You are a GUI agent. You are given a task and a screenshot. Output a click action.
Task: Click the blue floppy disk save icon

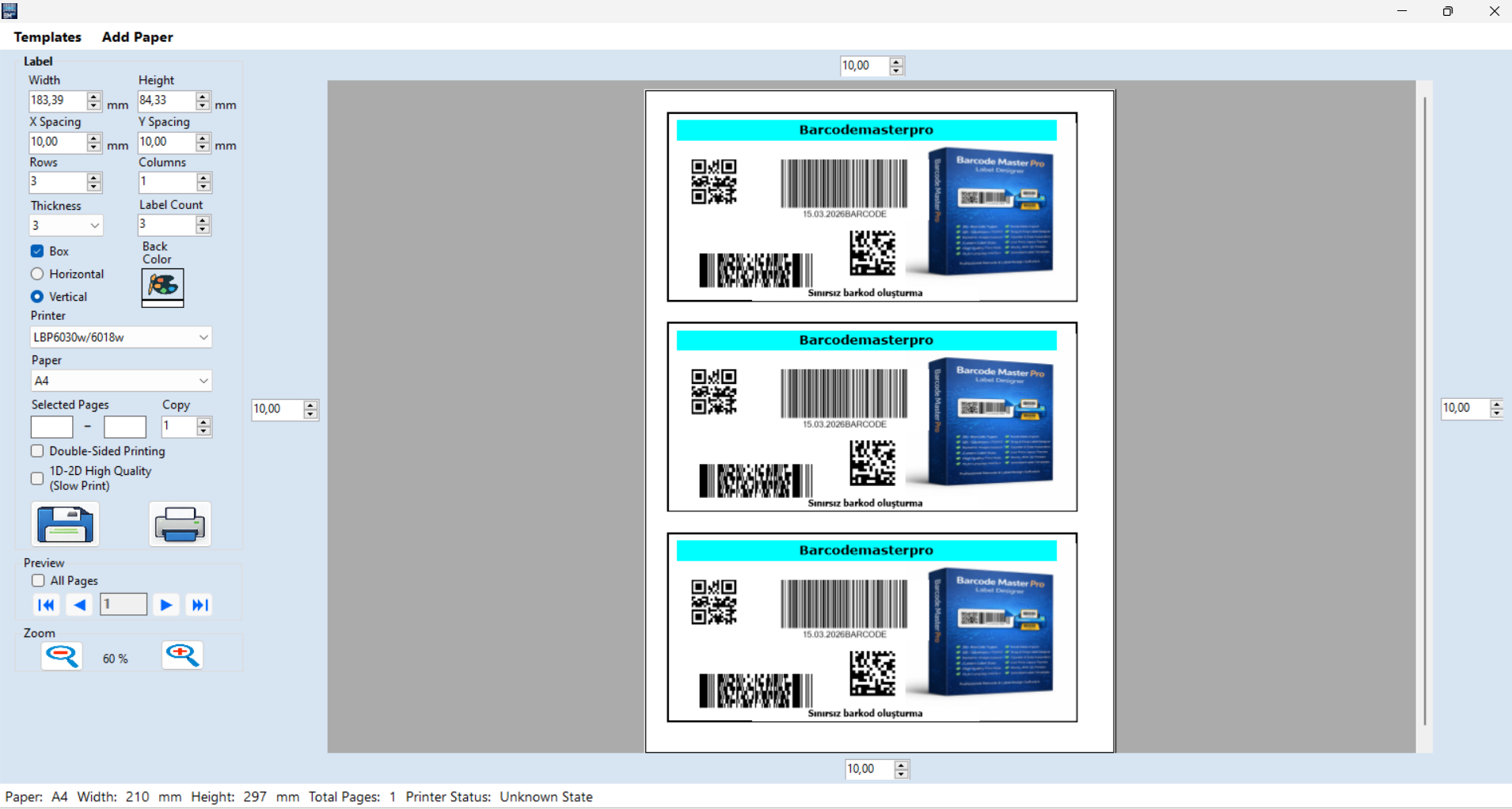click(x=65, y=524)
